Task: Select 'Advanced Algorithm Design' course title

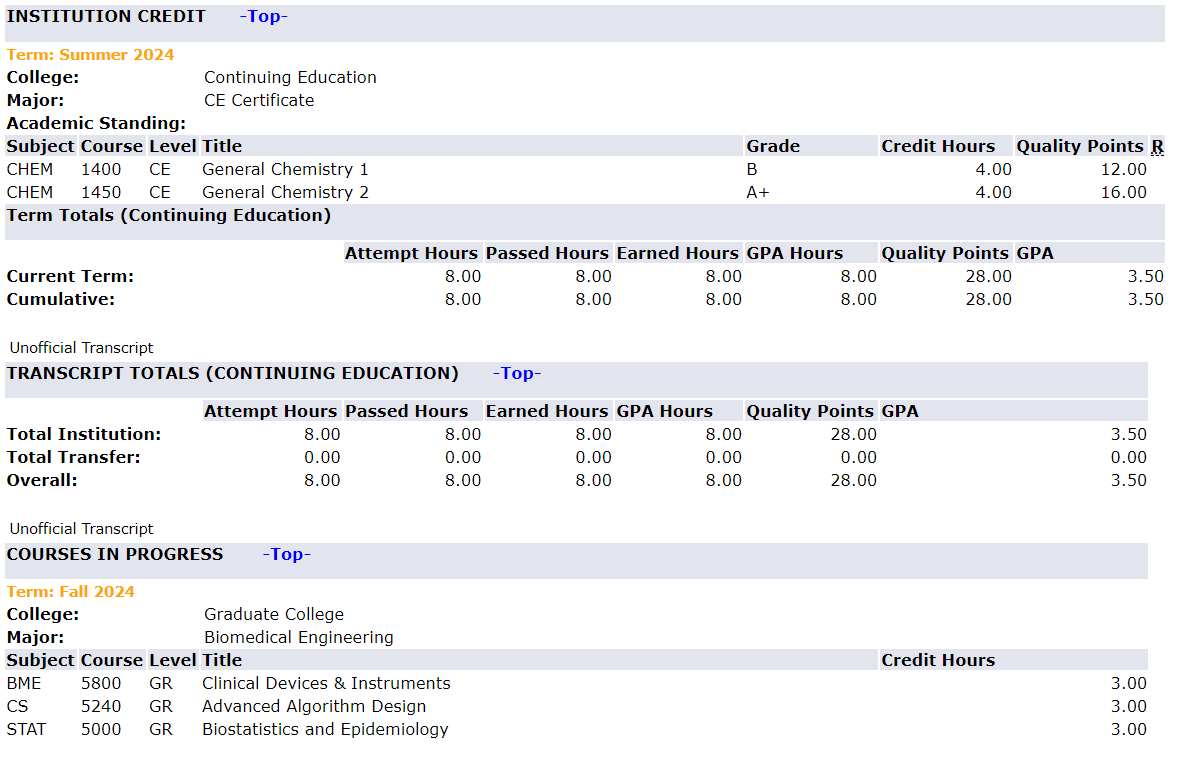Action: (314, 707)
